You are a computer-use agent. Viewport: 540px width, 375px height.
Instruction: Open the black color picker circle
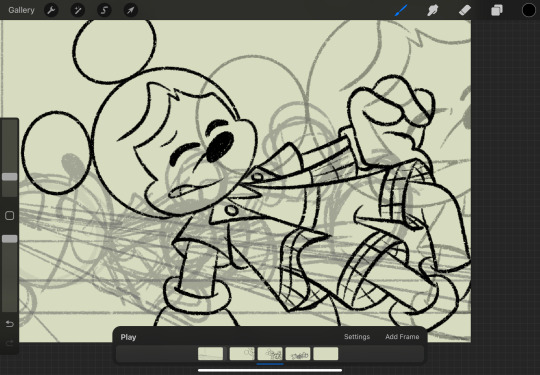[x=529, y=10]
